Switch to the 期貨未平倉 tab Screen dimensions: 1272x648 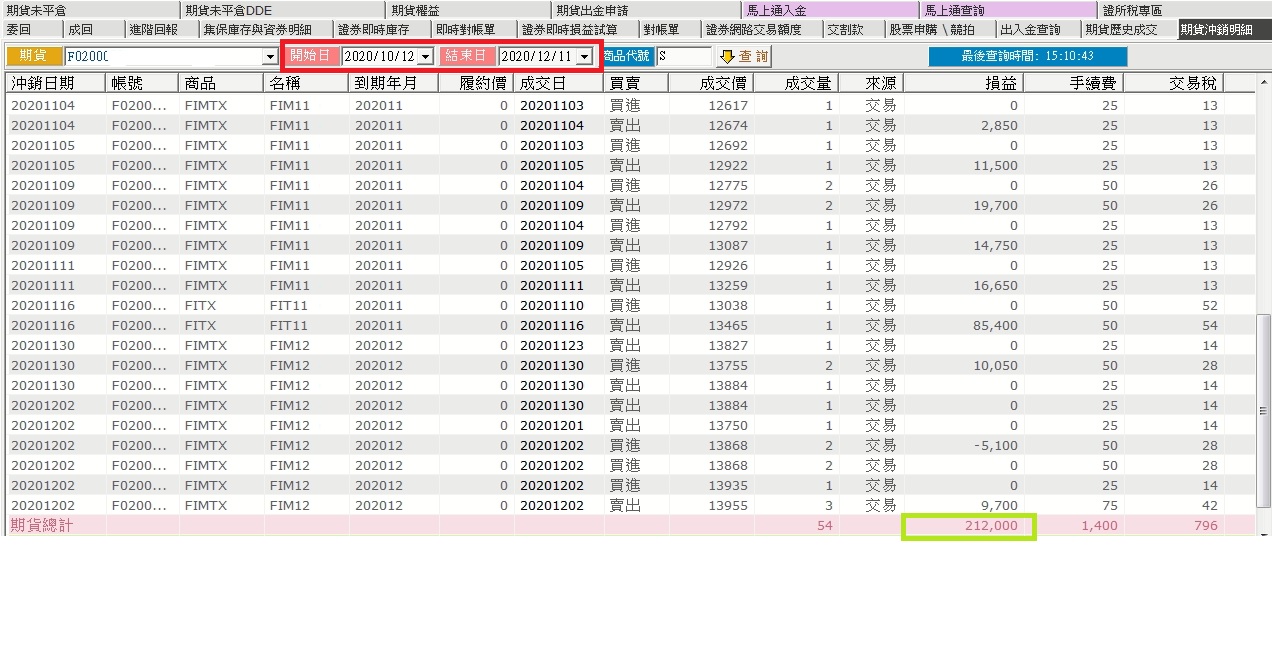tap(90, 10)
